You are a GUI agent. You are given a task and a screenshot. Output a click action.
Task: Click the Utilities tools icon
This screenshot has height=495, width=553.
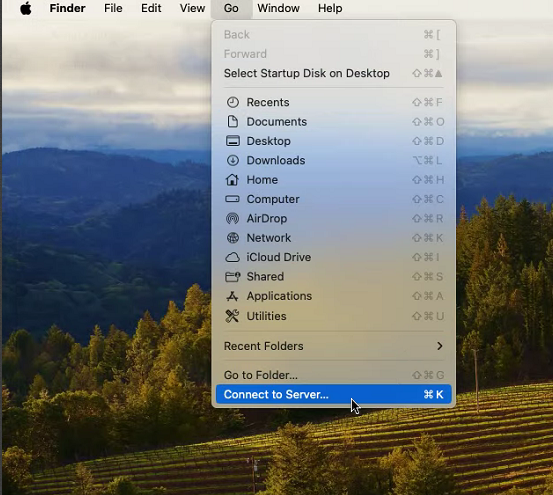pos(232,316)
